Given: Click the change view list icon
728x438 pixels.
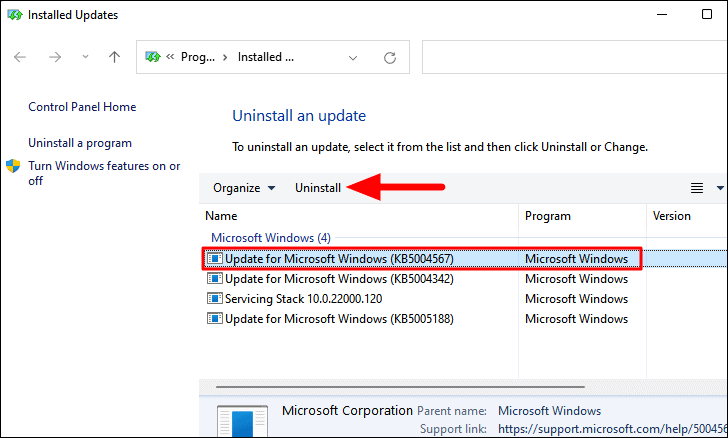Looking at the screenshot, I should [x=696, y=188].
